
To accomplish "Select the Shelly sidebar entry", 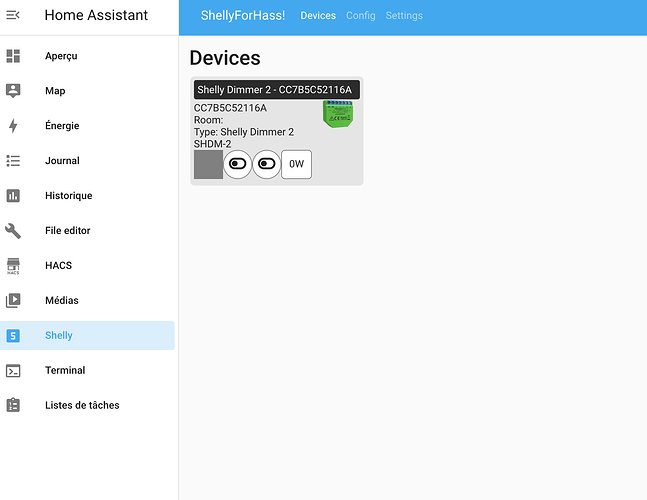I will (87, 335).
